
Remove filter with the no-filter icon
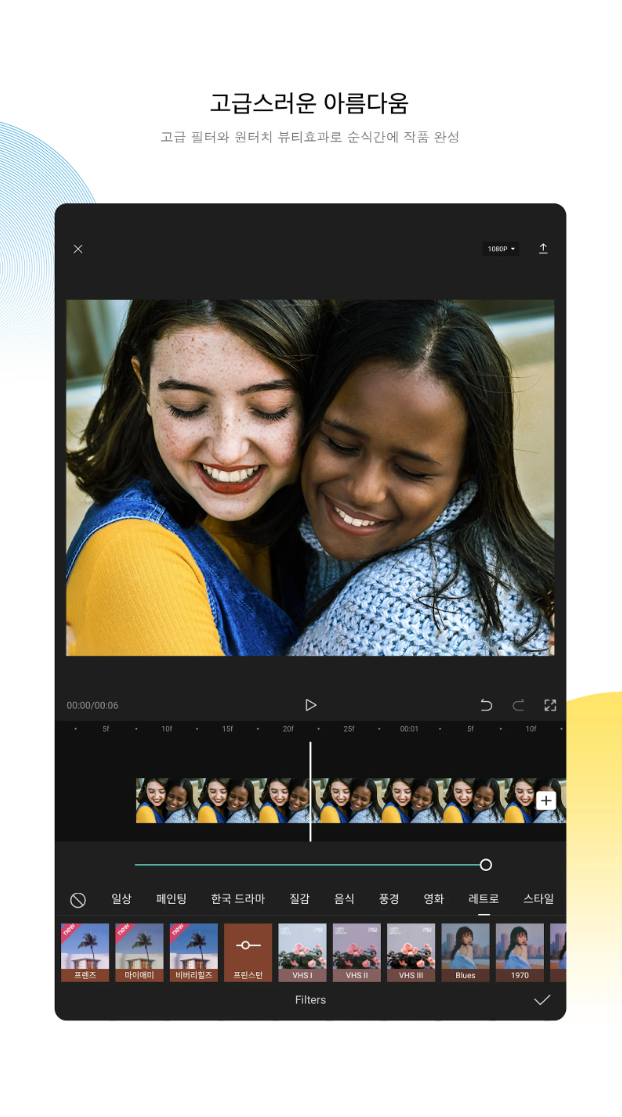(78, 900)
